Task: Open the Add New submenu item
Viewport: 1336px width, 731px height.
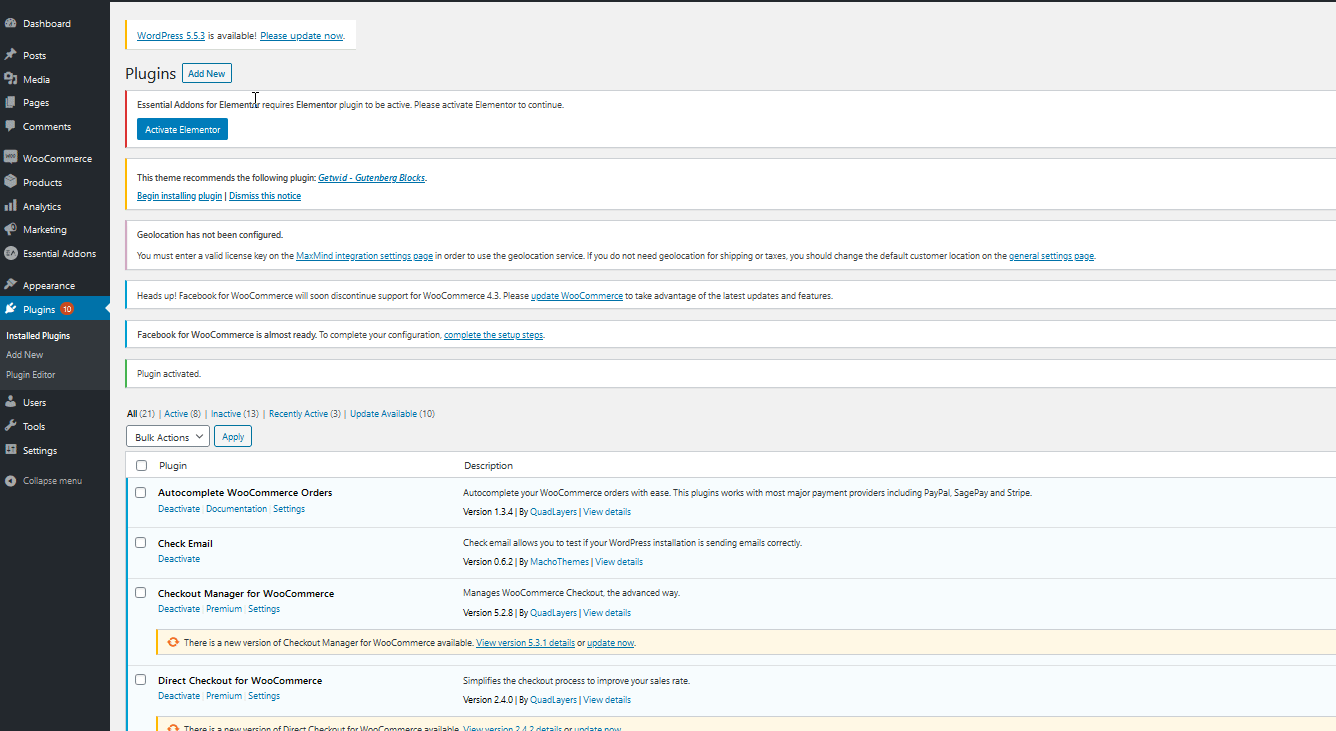Action: point(25,355)
